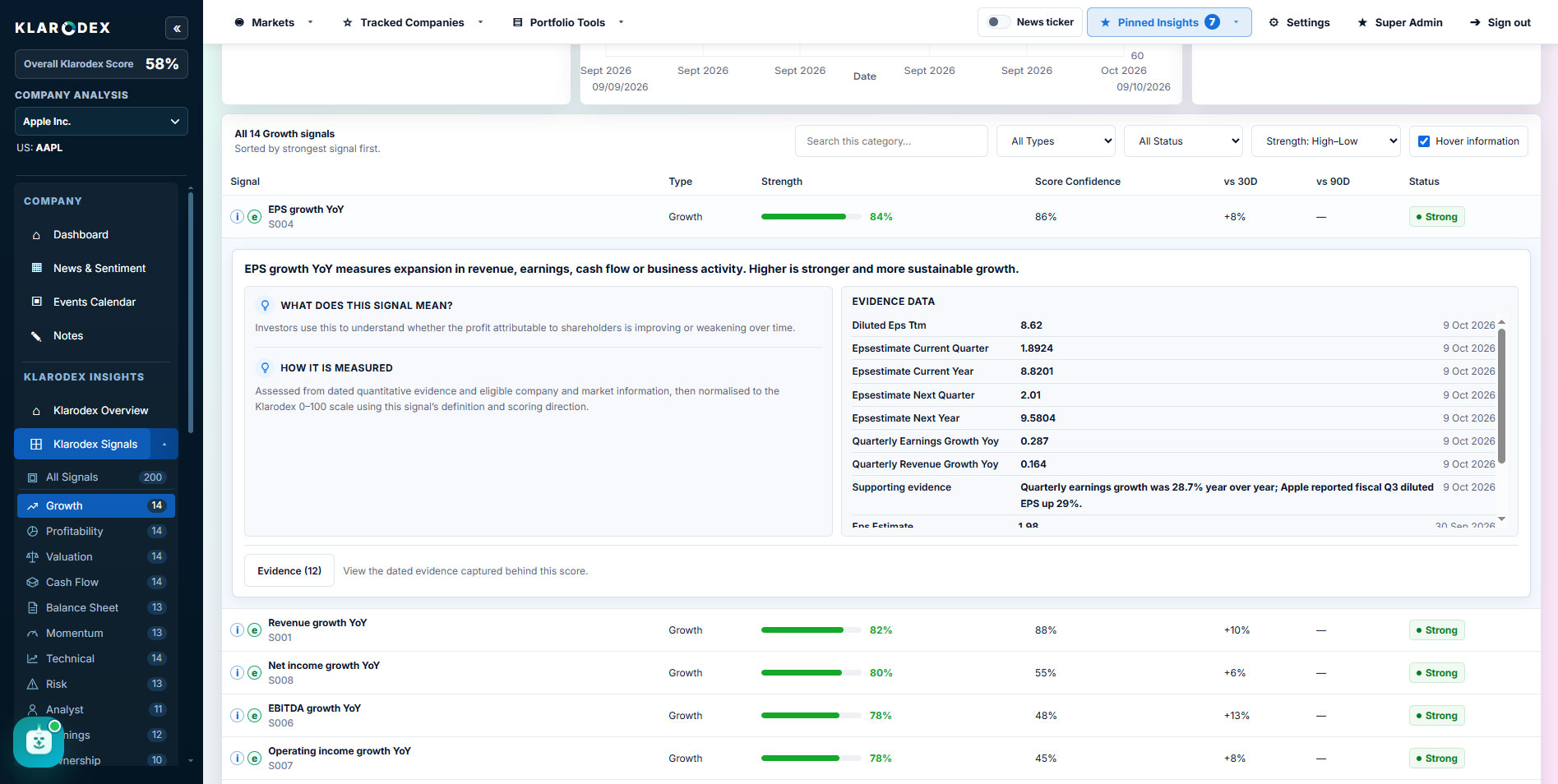This screenshot has height=784, width=1558.
Task: Click the Profitability pie icon
Action: (33, 532)
